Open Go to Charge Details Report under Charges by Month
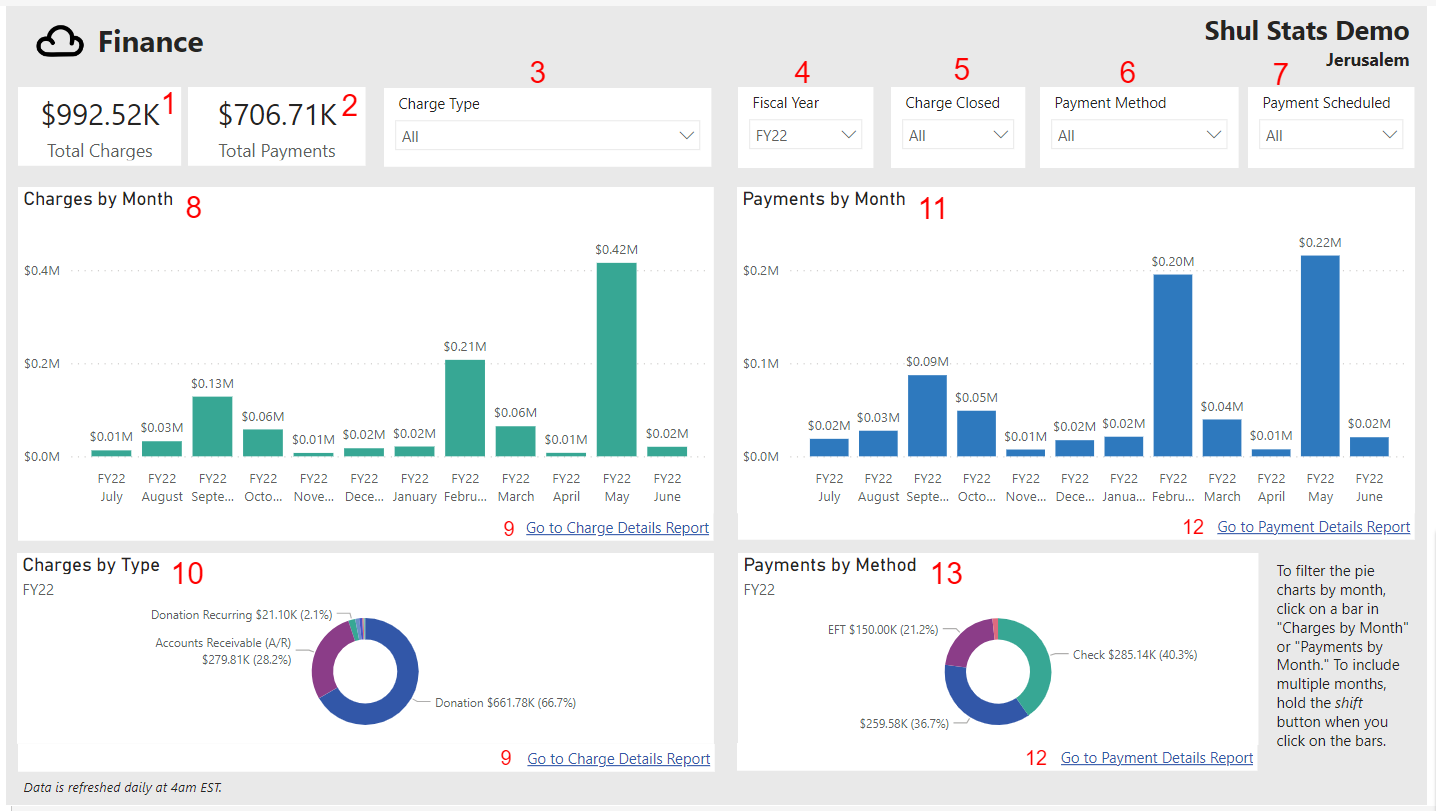This screenshot has width=1436, height=811. [x=617, y=527]
